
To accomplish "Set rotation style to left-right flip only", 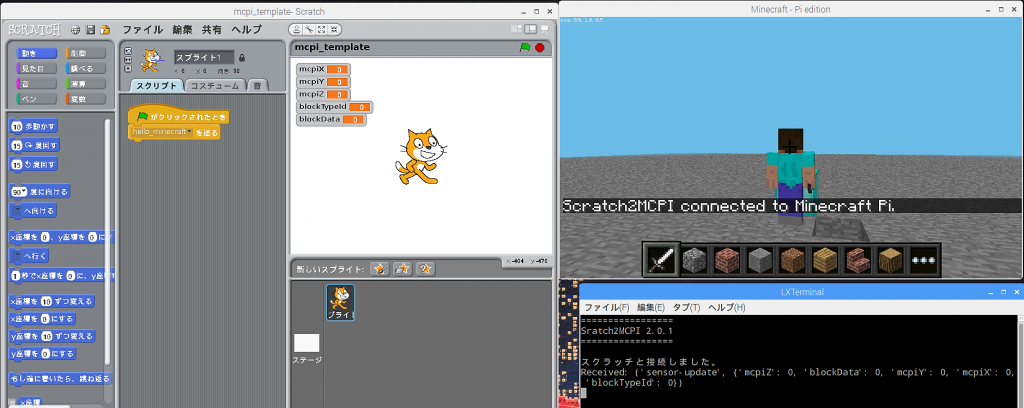I will click(x=128, y=59).
